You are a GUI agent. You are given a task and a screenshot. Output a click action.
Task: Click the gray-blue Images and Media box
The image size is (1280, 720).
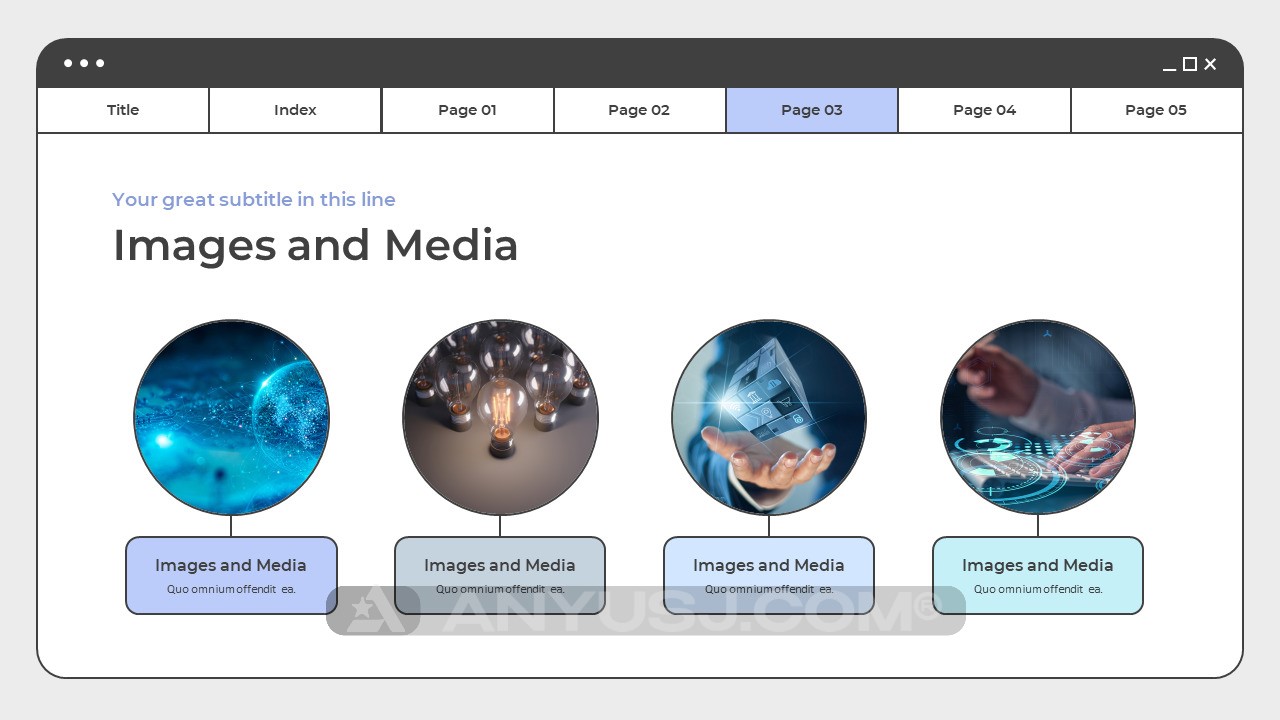tap(500, 575)
